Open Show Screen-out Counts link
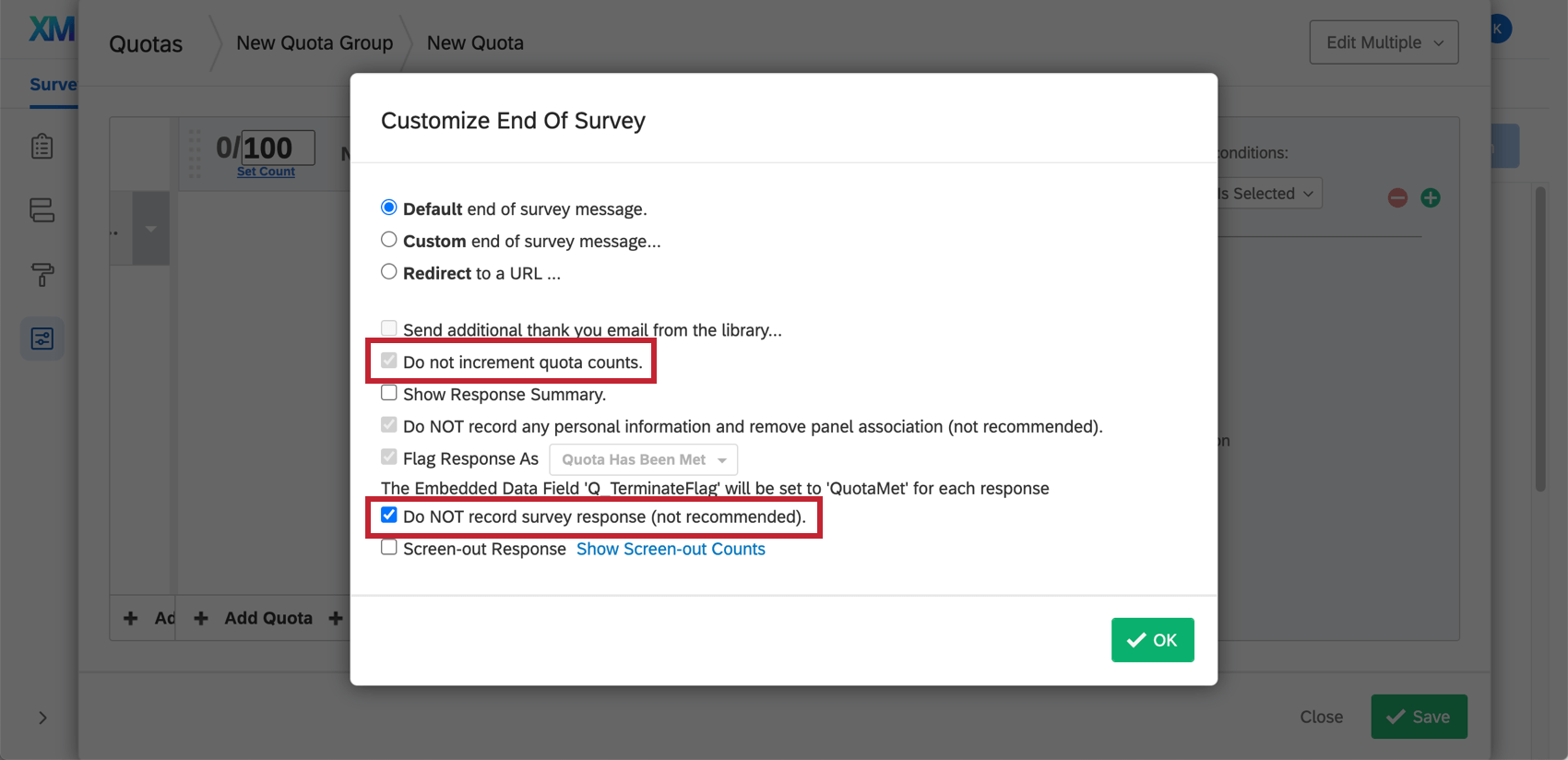Screen dimensions: 1568x760 click(x=671, y=549)
